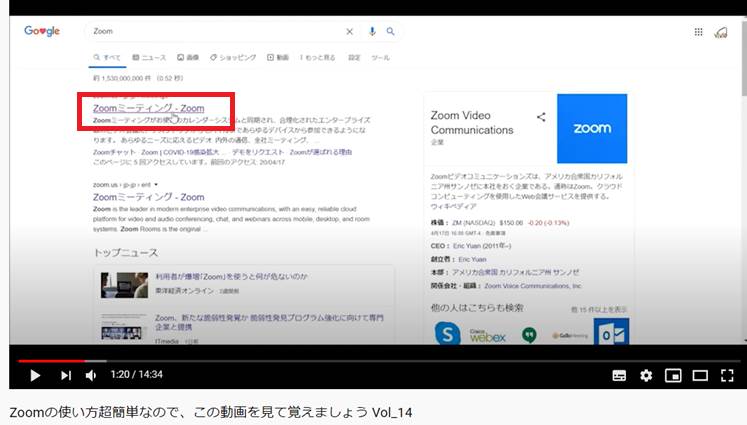The height and width of the screenshot is (425, 747).
Task: Open the ITmedia Zoom vulnerability article
Action: click(269, 322)
